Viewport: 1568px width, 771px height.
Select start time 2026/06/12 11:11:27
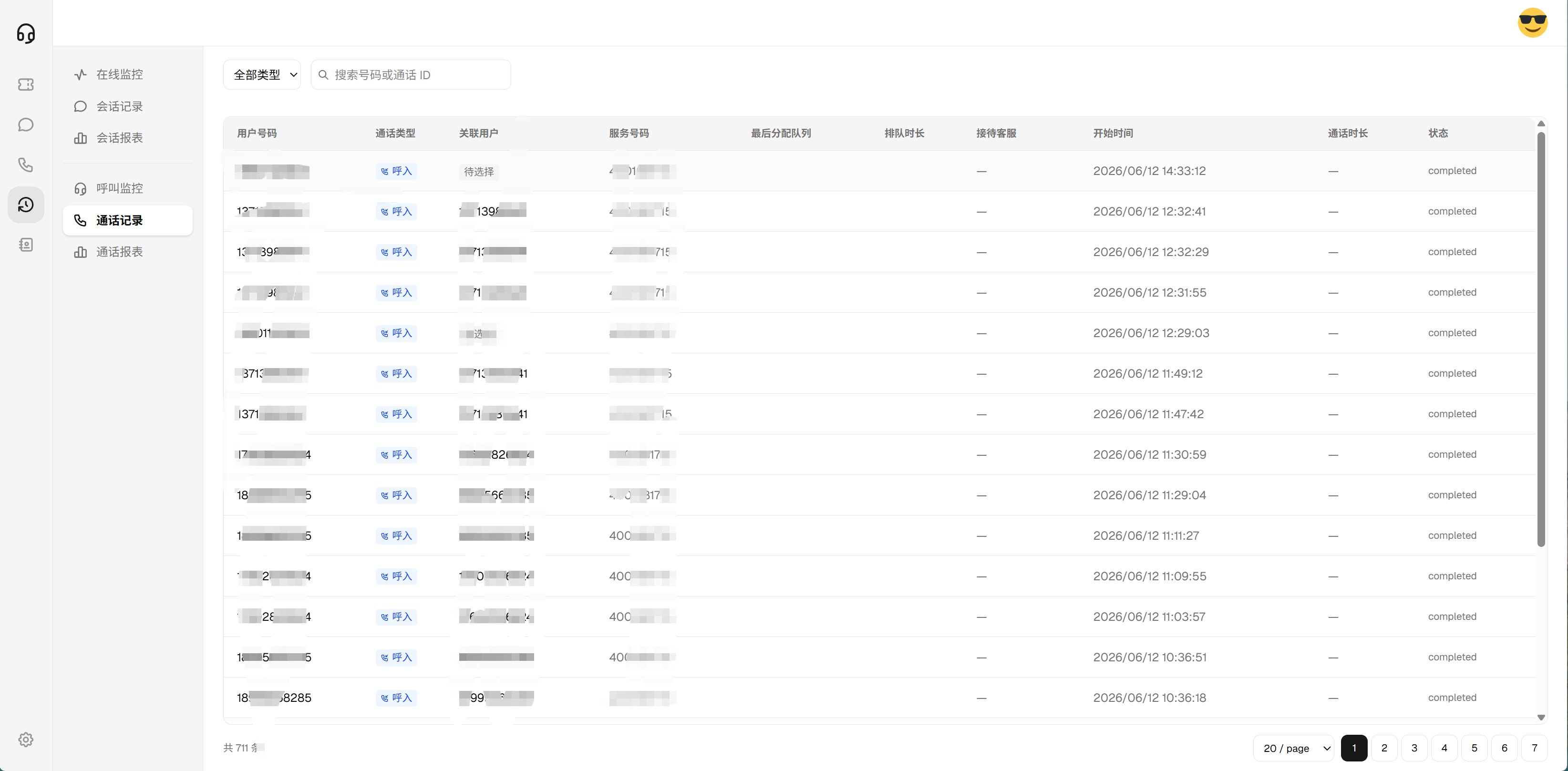click(1146, 535)
